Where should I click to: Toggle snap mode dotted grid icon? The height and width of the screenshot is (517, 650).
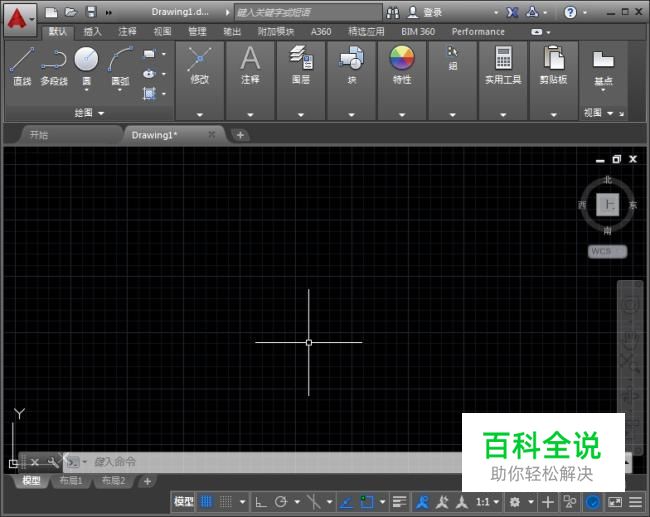tap(226, 502)
